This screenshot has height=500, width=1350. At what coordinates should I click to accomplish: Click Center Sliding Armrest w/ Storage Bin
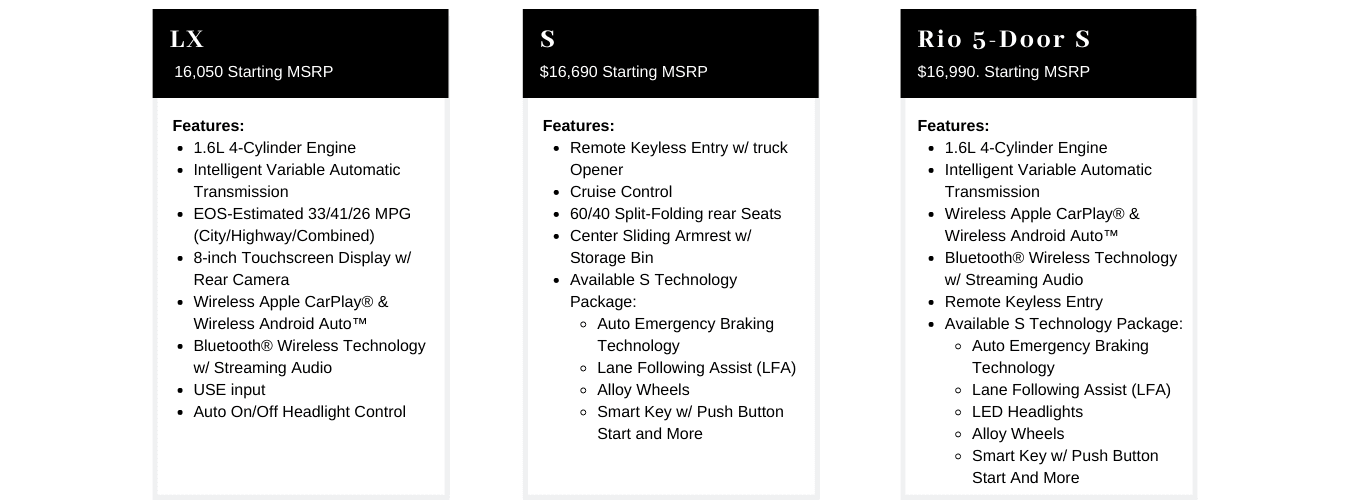(661, 247)
